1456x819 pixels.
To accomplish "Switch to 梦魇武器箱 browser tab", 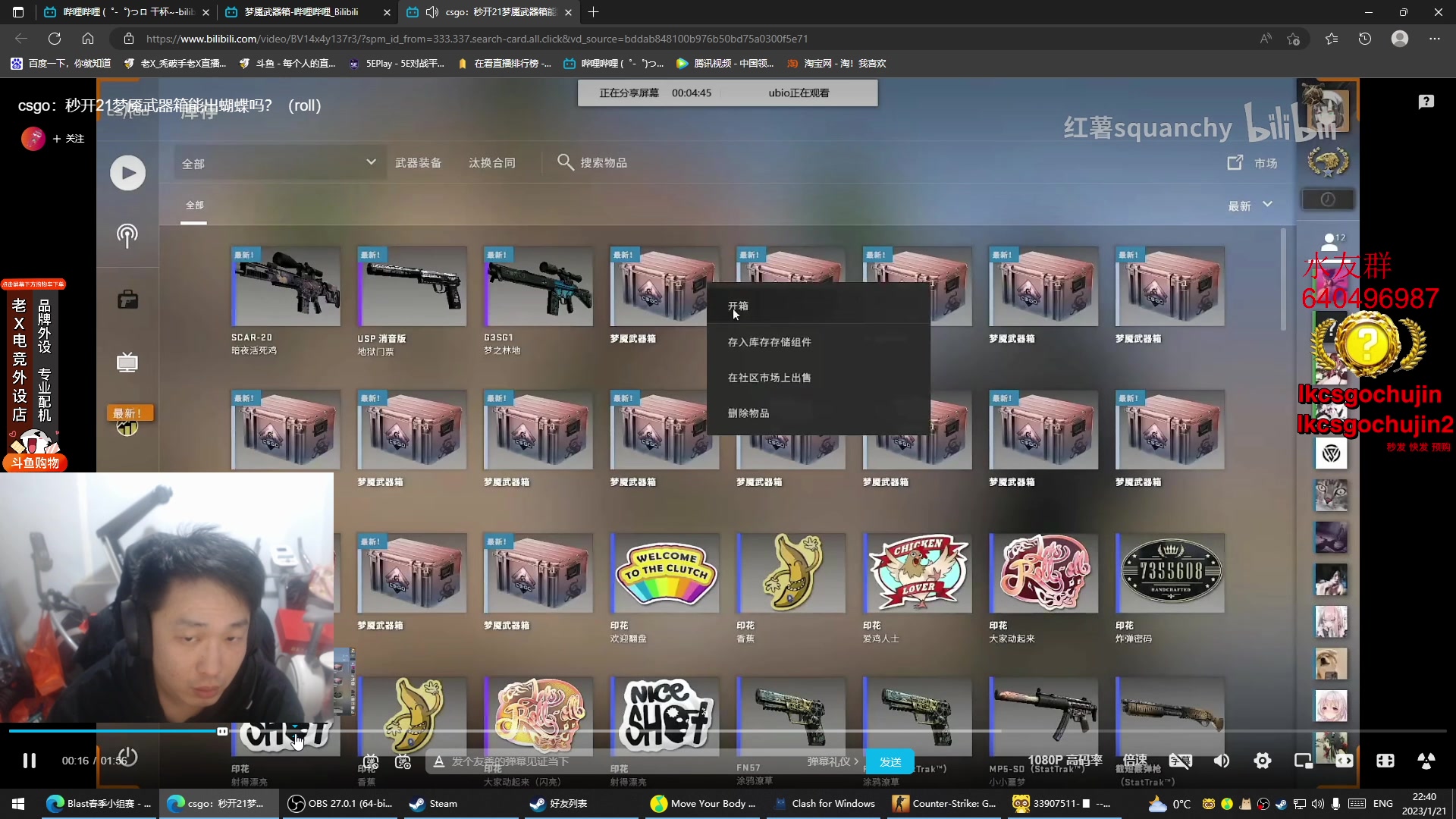I will click(x=307, y=12).
